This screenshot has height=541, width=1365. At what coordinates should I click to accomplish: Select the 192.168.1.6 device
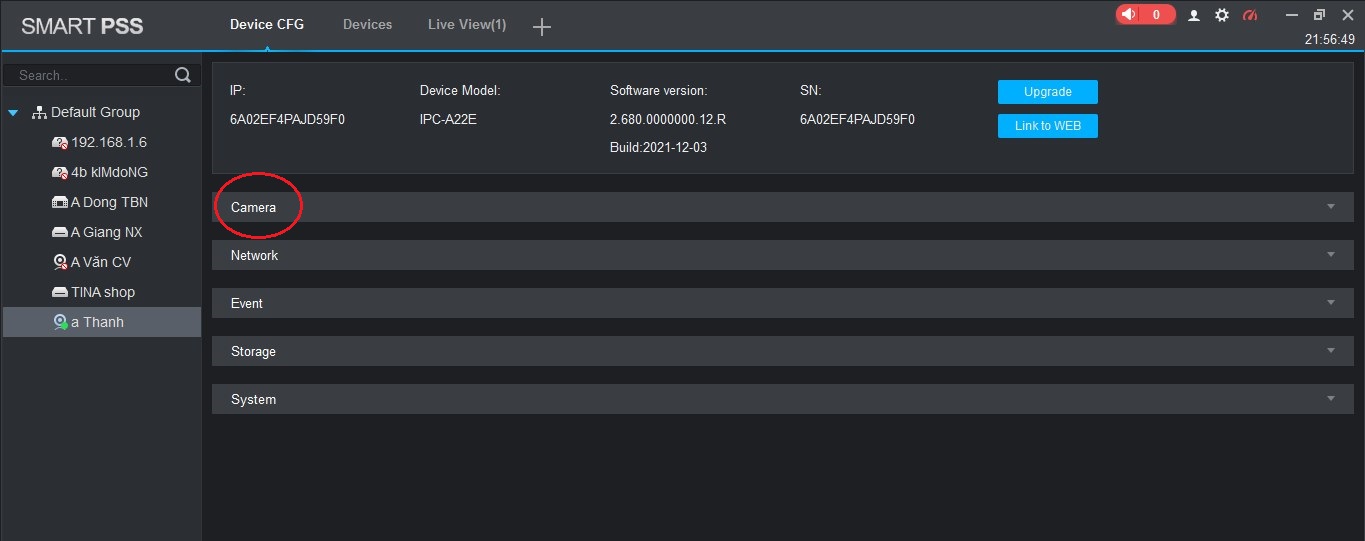[108, 142]
